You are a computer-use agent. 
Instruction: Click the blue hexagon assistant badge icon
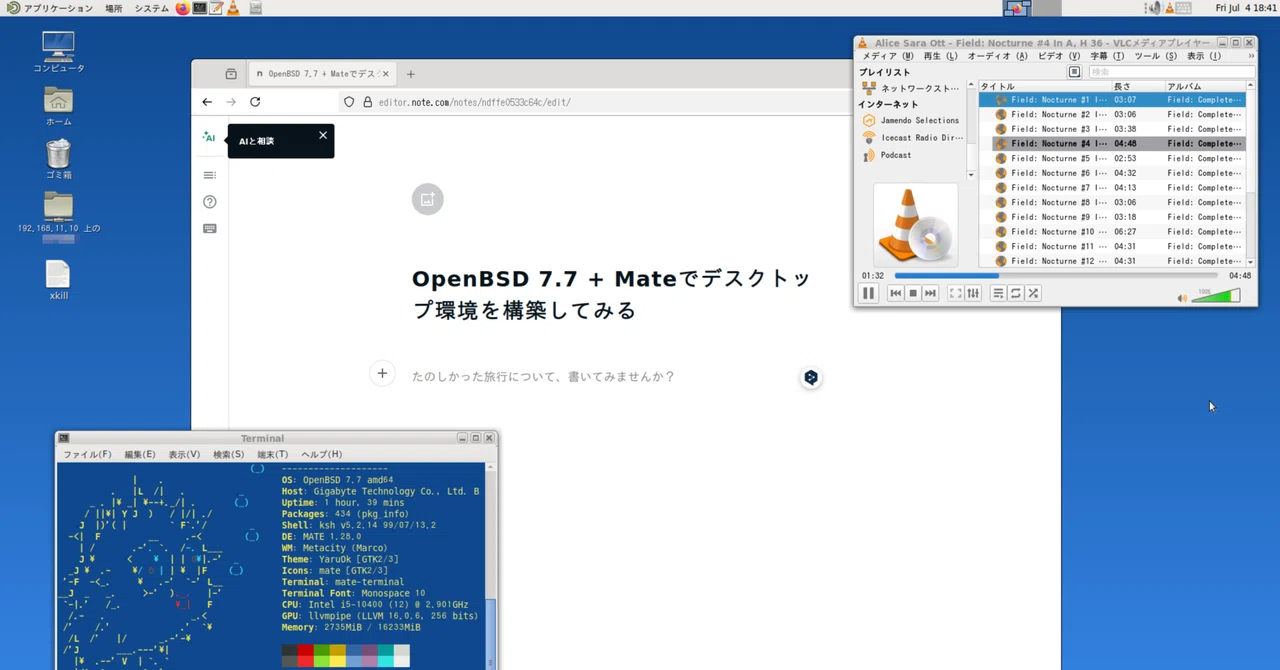811,377
